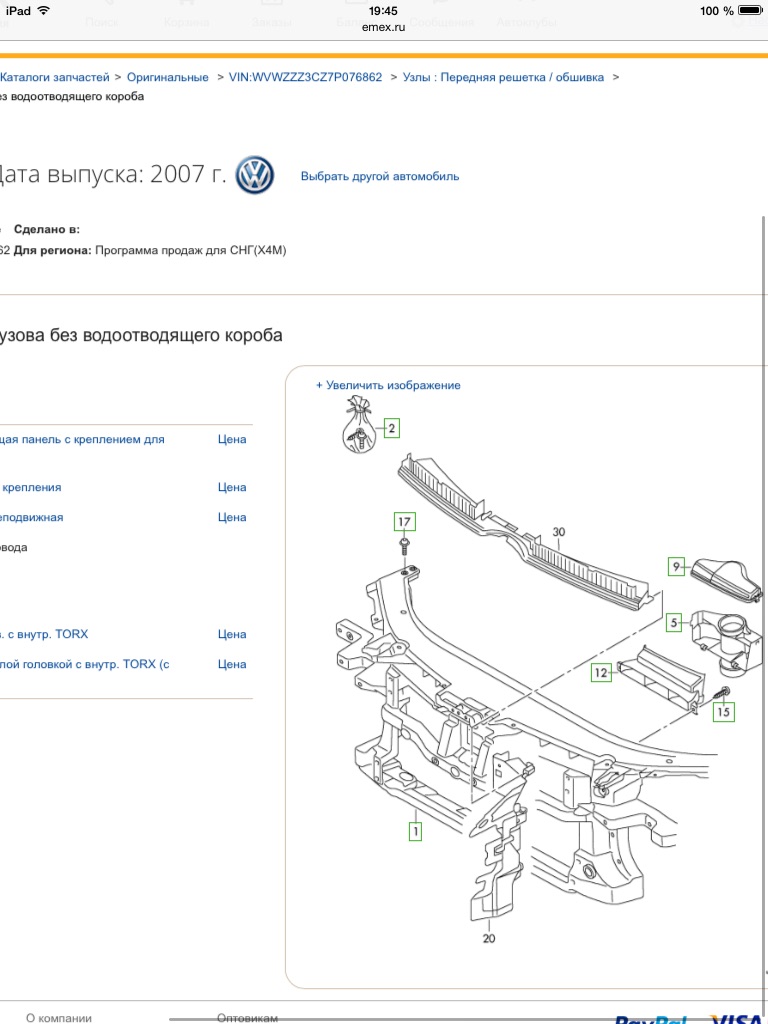Click the Volkswagen logo icon
Screen dimensions: 768x1024
[x=254, y=175]
